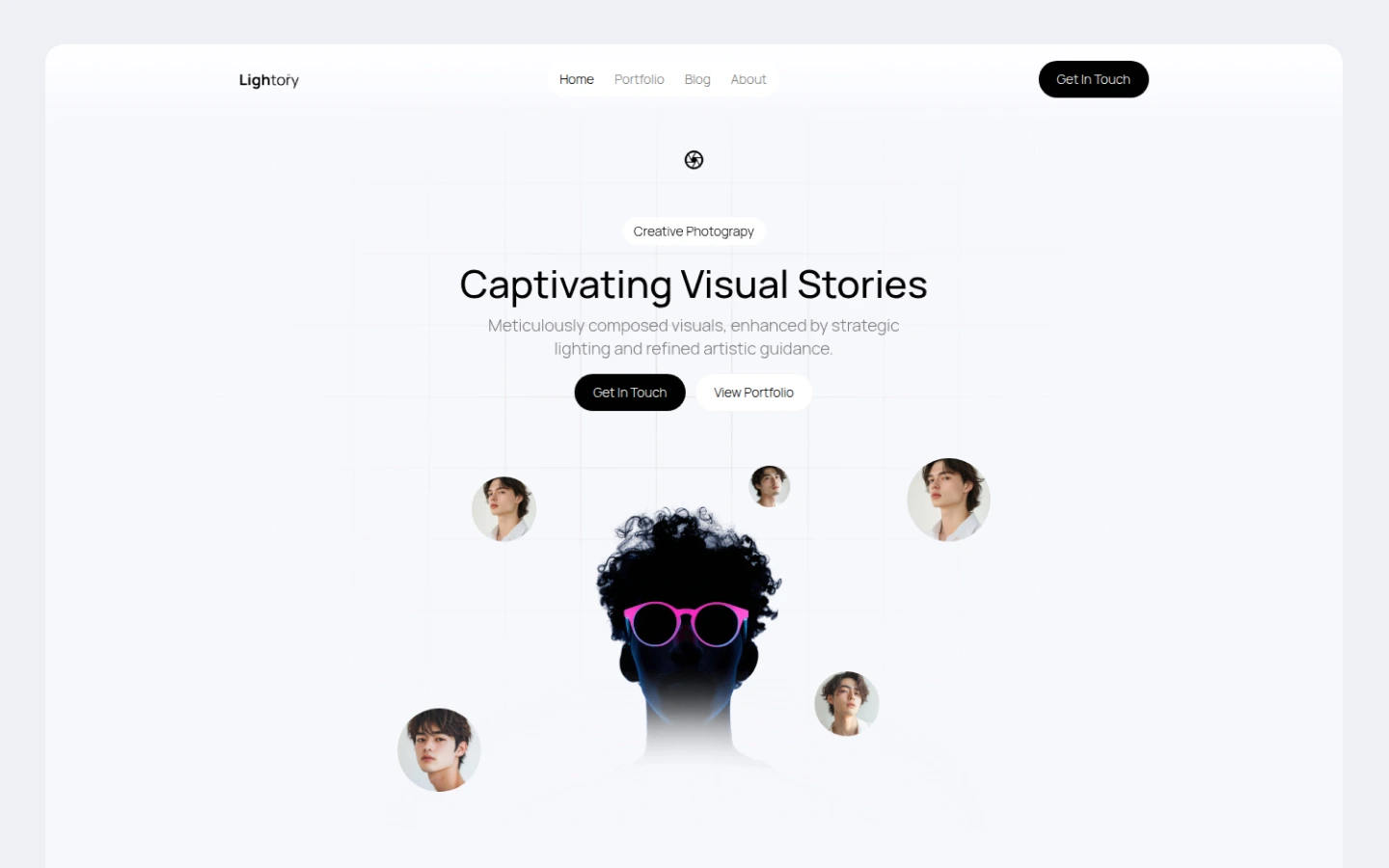Click the small portrait above the silhouette
1389x868 pixels.
point(770,486)
